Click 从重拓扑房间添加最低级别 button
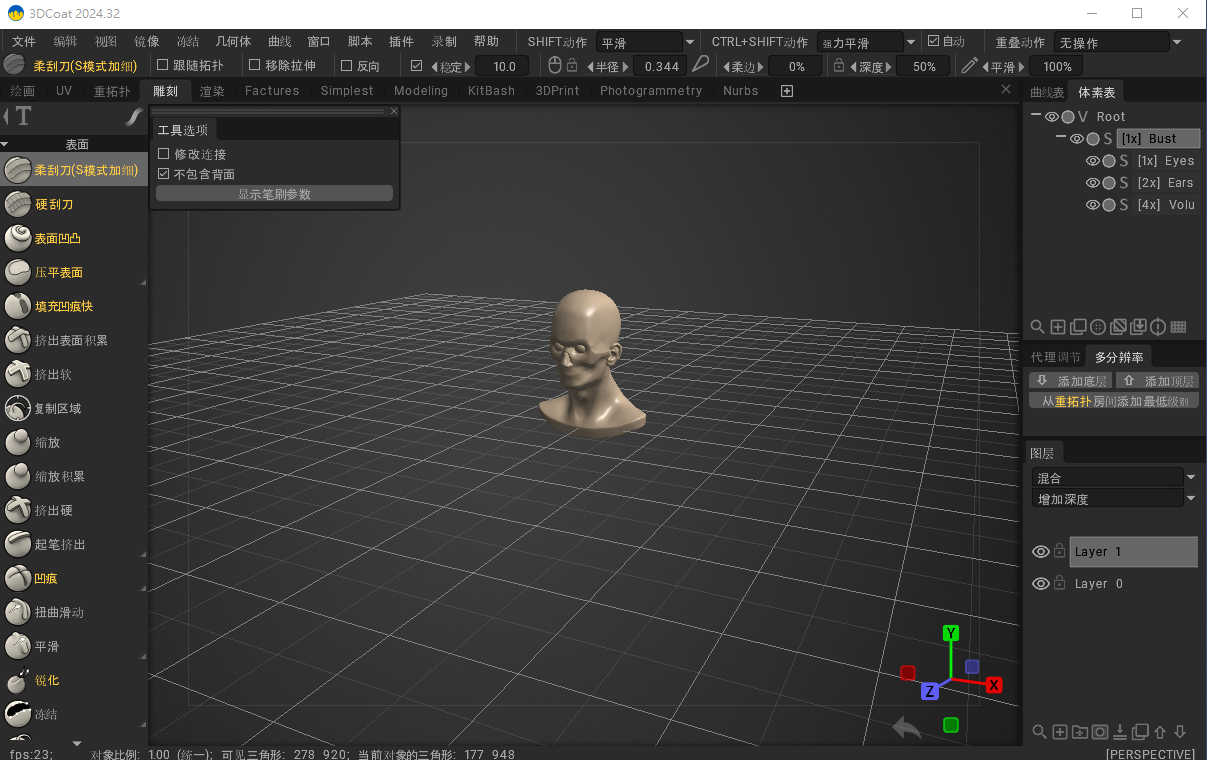This screenshot has width=1207, height=760. (x=1114, y=401)
